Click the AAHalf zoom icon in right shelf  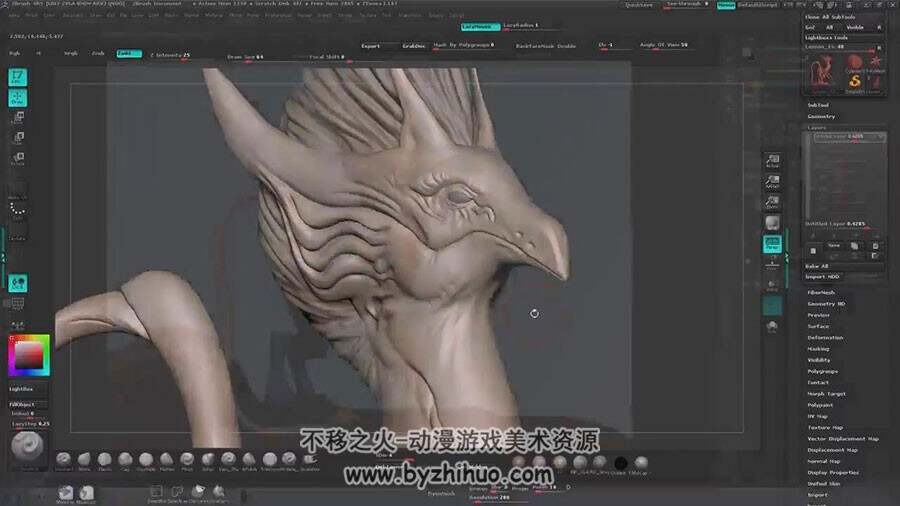773,182
